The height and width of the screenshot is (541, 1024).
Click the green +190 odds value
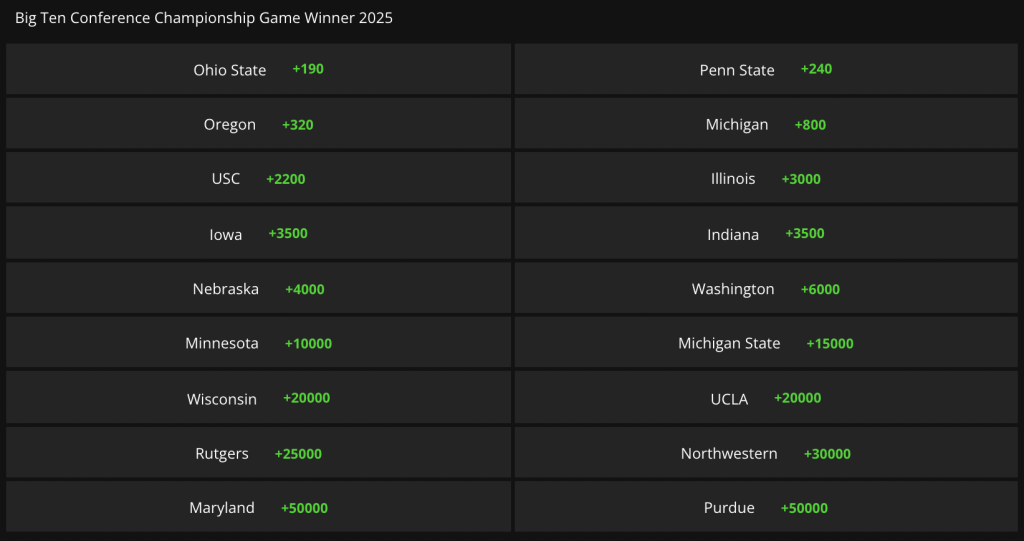(308, 69)
